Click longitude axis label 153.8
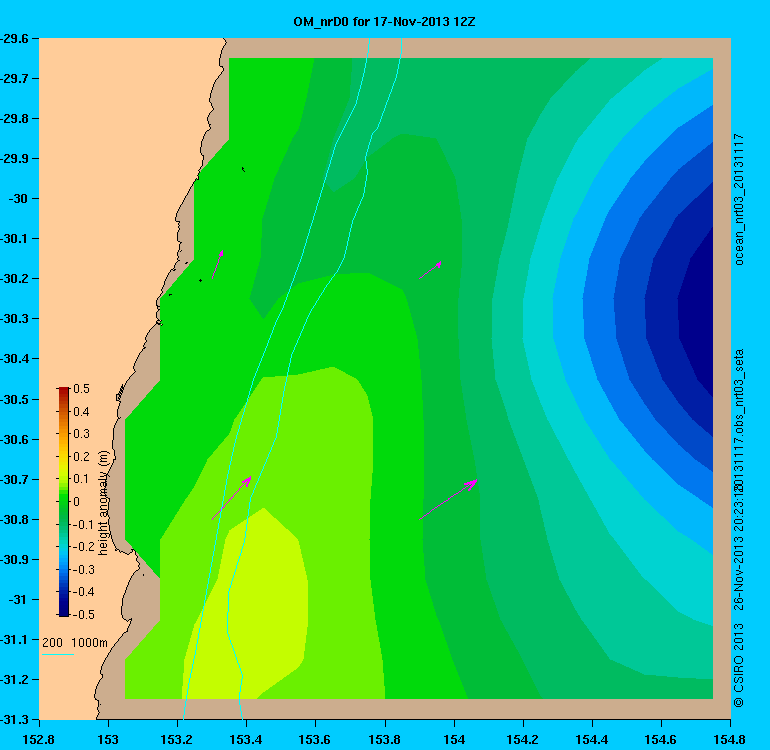This screenshot has width=770, height=750. coord(385,739)
